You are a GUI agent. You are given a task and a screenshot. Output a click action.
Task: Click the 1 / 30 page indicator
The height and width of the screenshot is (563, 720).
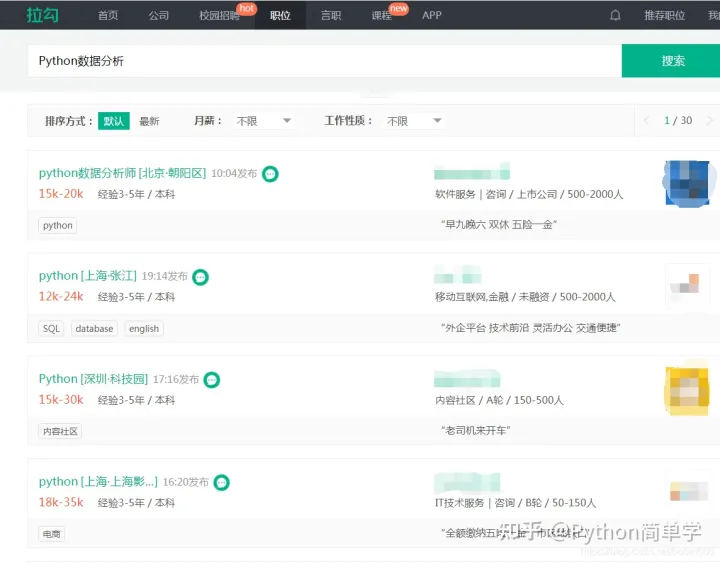point(678,120)
